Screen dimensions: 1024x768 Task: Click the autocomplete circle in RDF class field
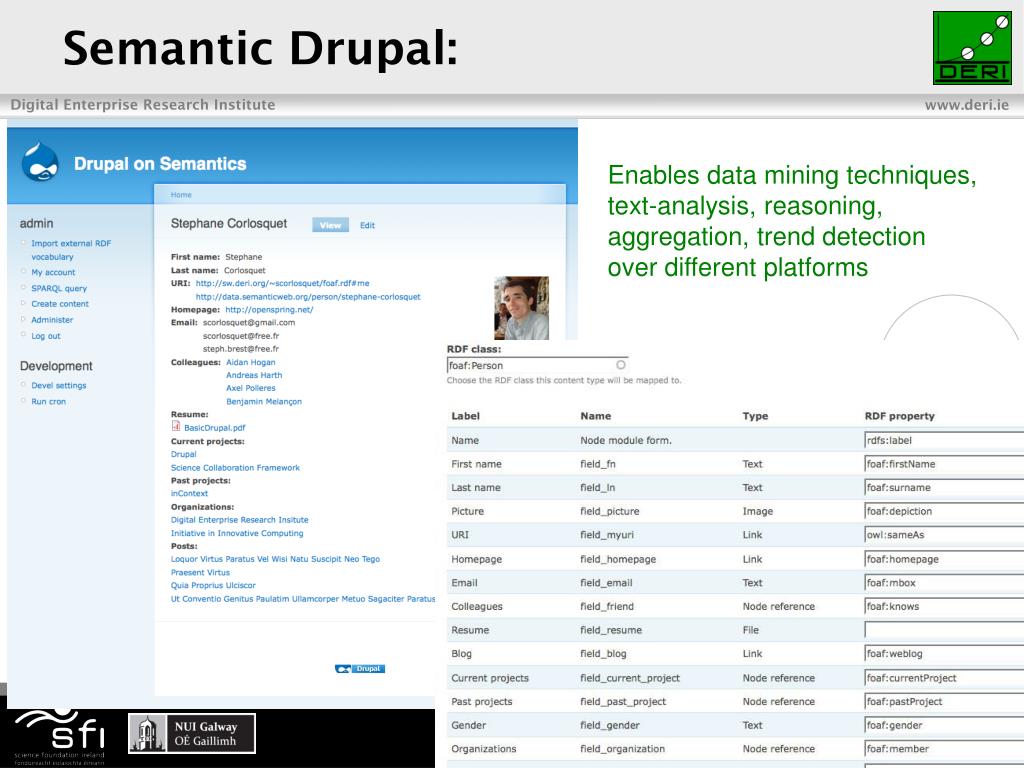click(620, 365)
